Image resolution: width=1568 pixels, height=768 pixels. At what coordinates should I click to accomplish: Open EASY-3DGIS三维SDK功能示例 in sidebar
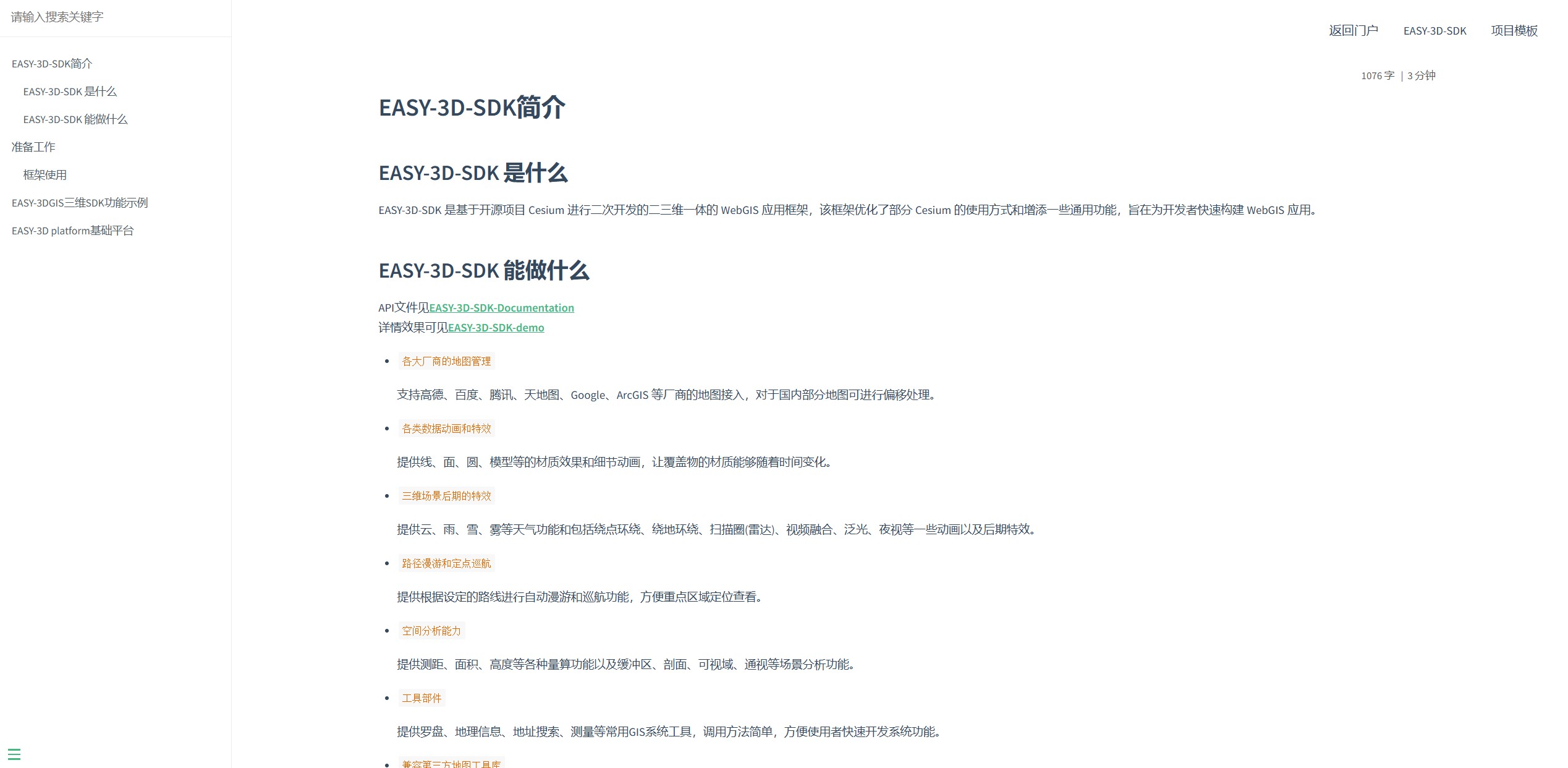pos(80,203)
